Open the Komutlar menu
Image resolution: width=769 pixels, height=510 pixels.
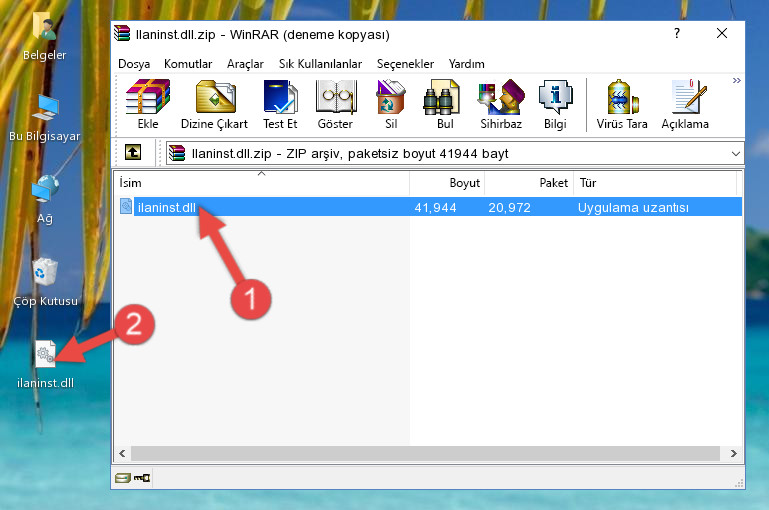point(188,64)
